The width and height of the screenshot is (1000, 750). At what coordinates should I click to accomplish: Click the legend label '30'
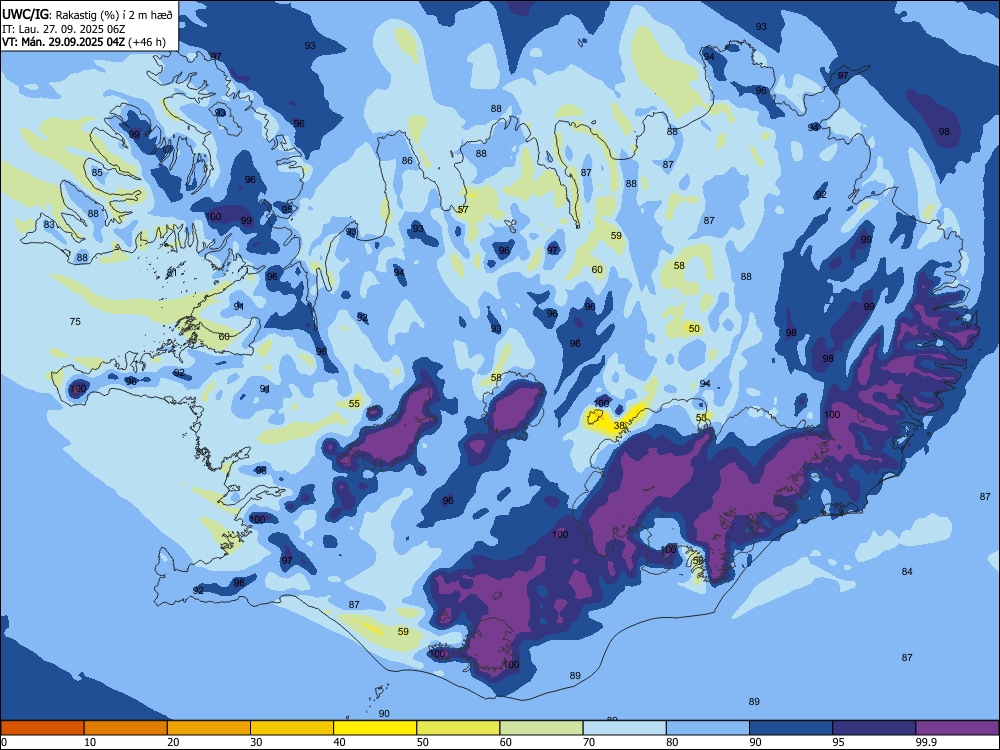click(x=256, y=742)
